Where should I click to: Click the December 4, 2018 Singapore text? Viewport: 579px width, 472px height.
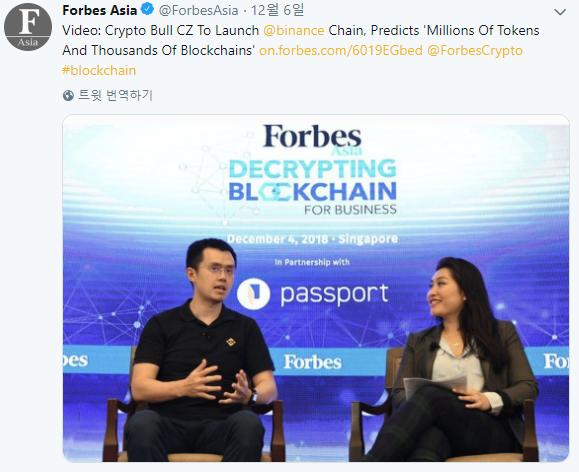pyautogui.click(x=312, y=239)
